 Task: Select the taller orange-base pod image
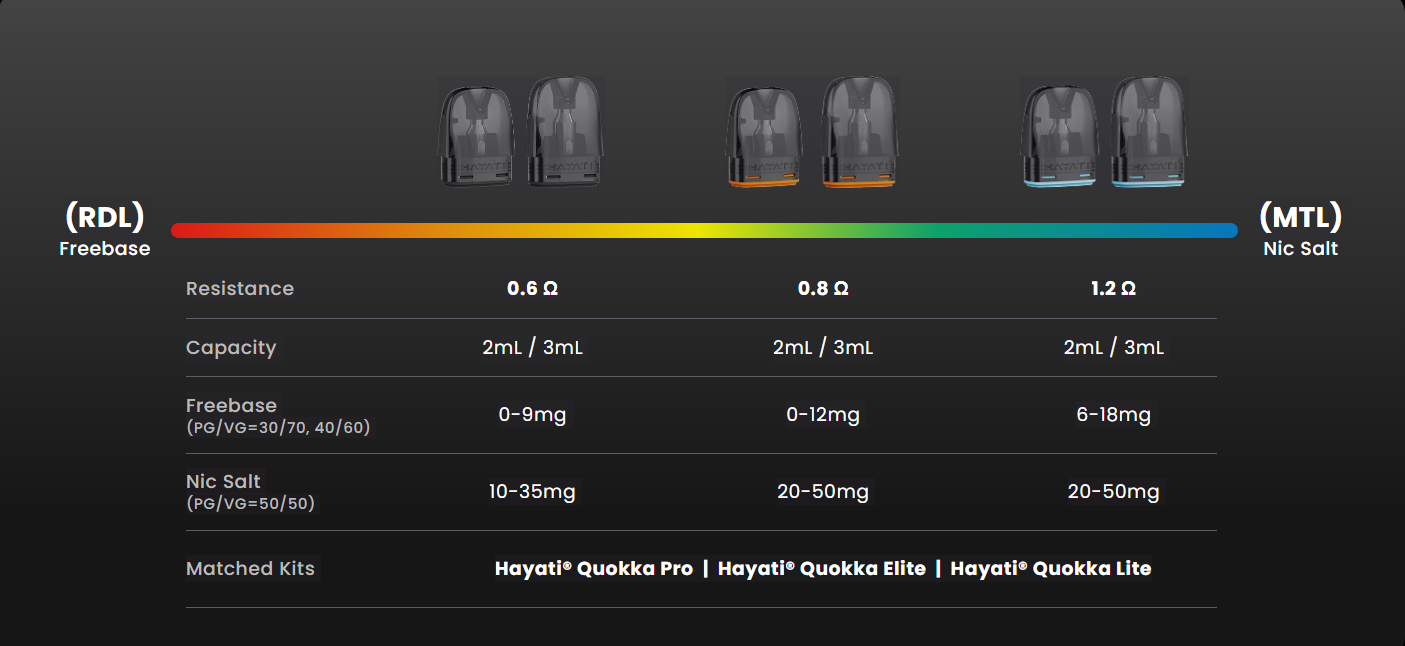pos(859,132)
